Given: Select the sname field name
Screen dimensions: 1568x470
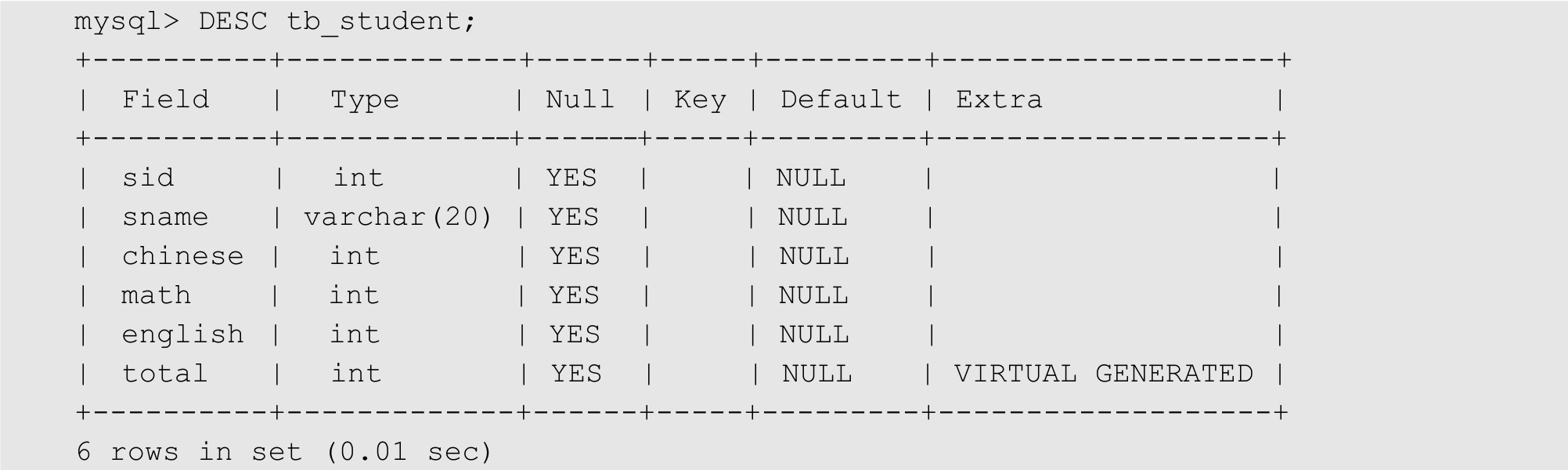Looking at the screenshot, I should (x=165, y=218).
